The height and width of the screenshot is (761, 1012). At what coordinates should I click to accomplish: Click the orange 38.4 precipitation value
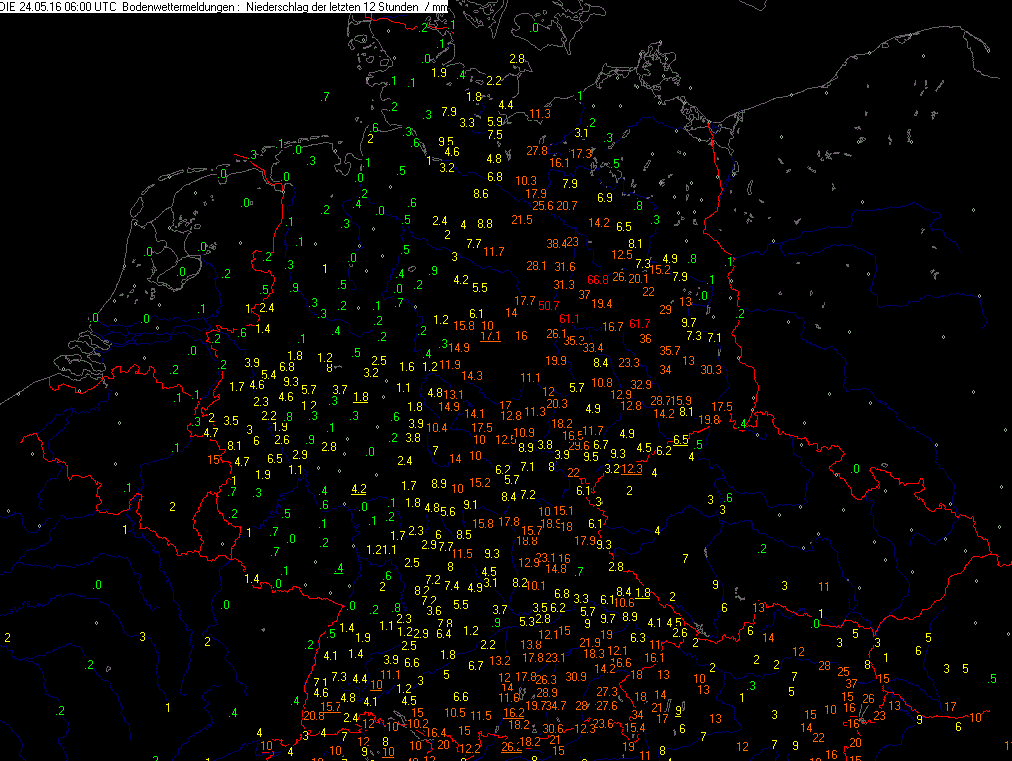tap(556, 243)
